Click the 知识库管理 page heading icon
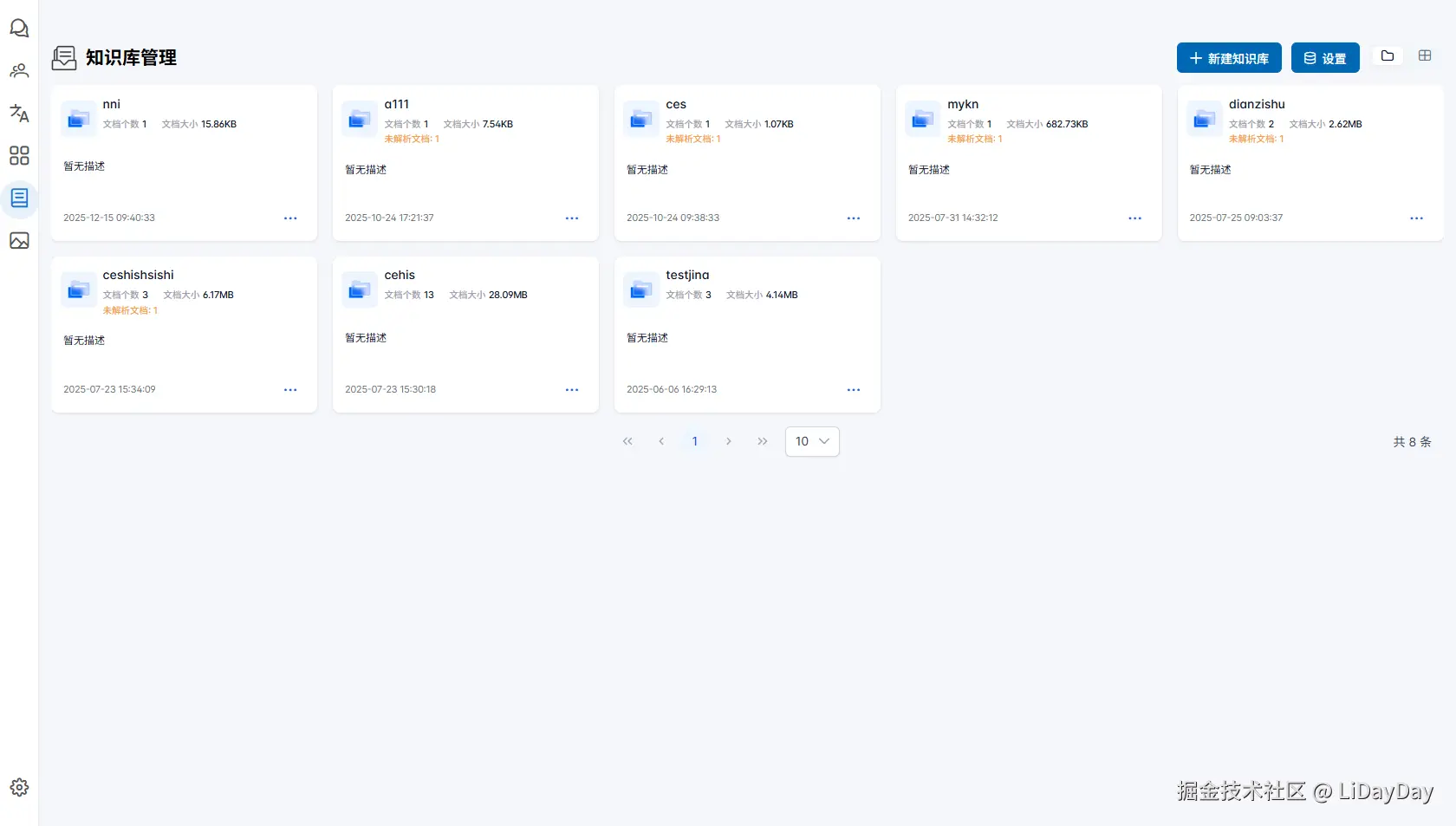Screen dimensions: 1456x826 (64, 58)
